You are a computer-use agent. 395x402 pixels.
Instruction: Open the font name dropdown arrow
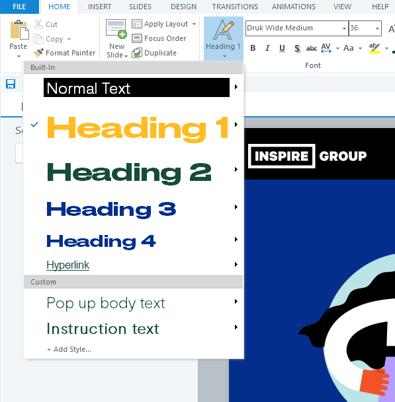(x=344, y=28)
